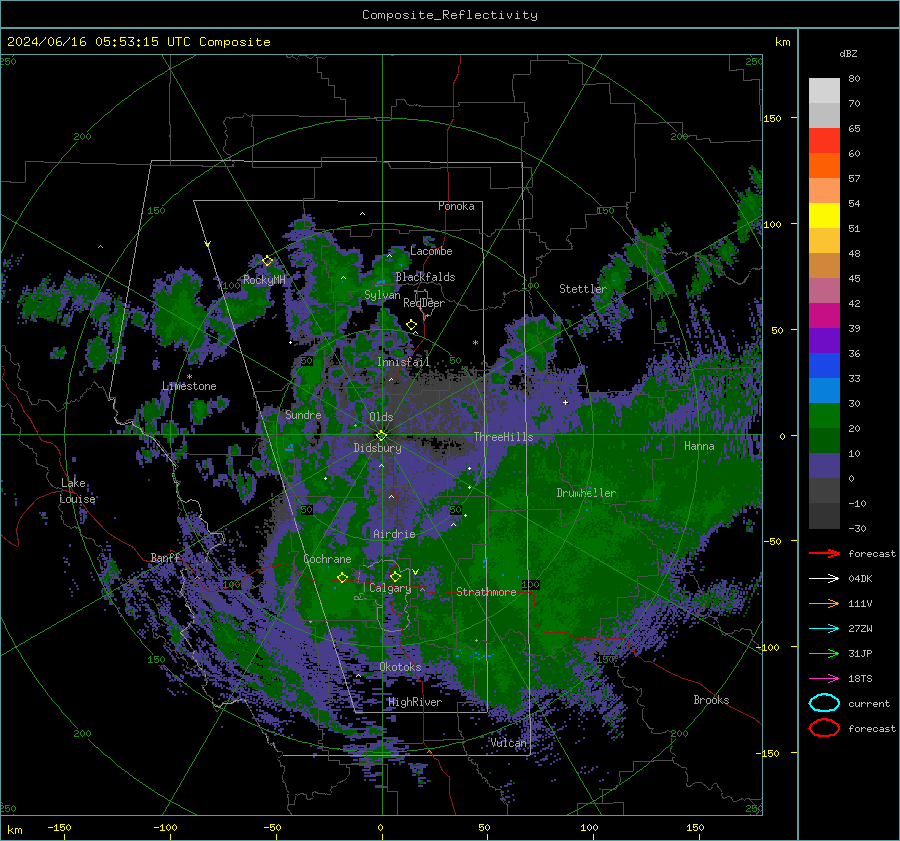Select the cyan 27ZW arrow icon
The width and height of the screenshot is (900, 841).
824,629
